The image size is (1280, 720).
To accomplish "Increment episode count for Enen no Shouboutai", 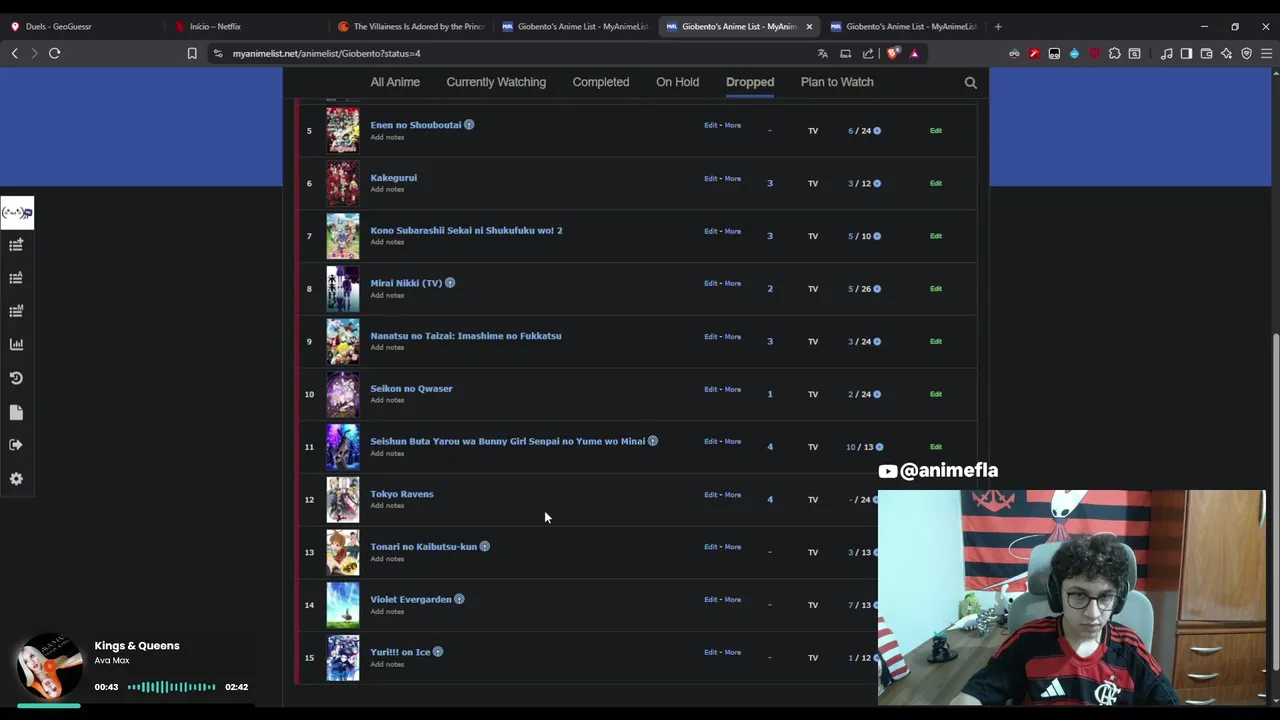I will (x=877, y=131).
